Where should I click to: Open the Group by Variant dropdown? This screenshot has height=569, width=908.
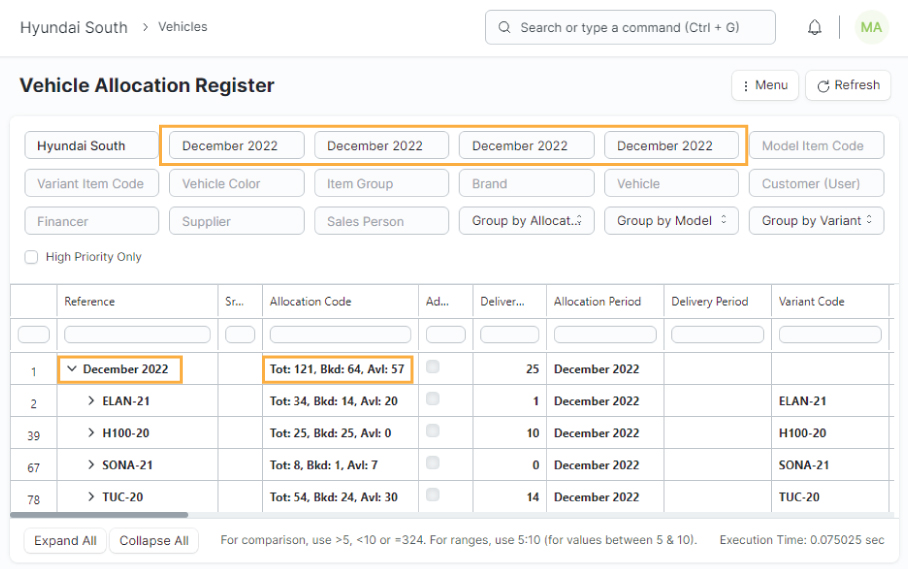(817, 221)
